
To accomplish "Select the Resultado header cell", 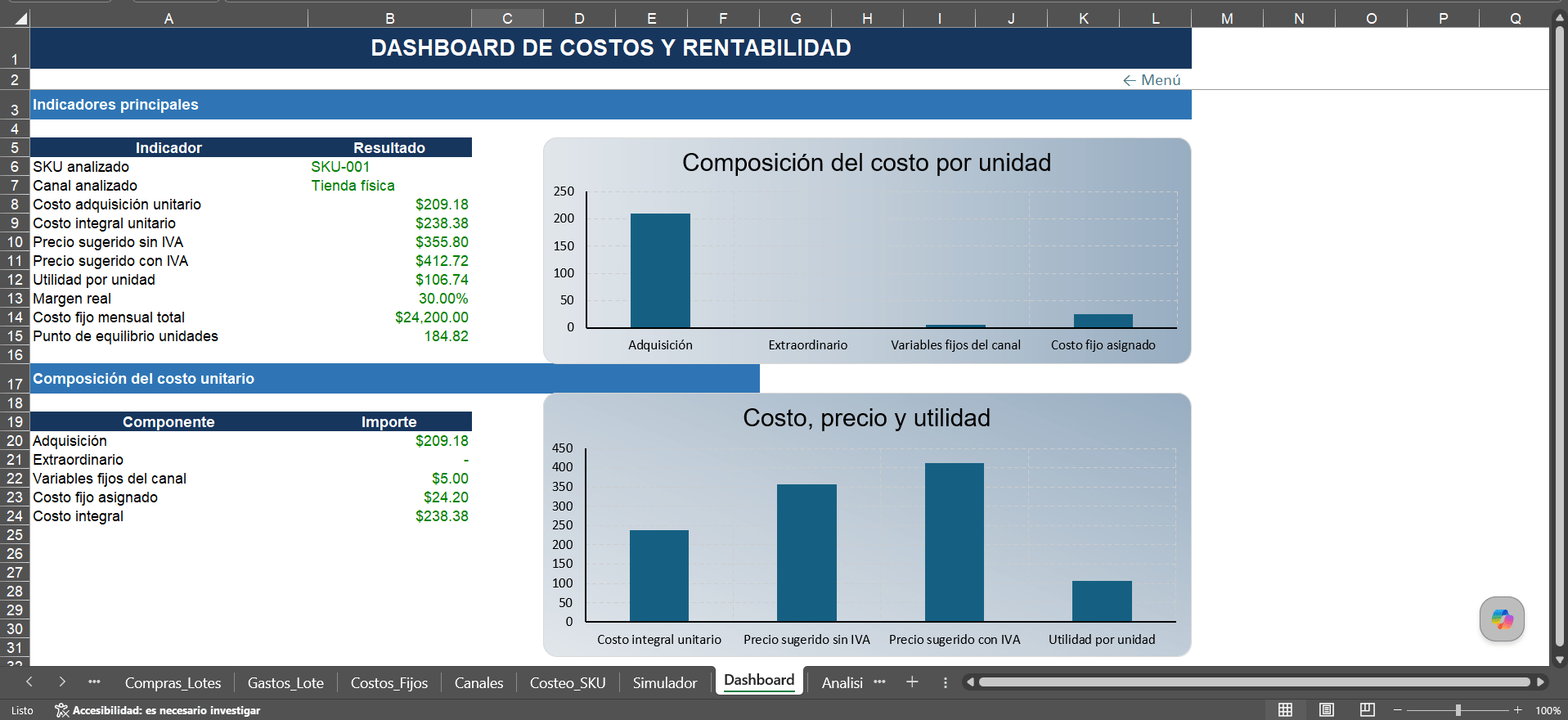I will tap(389, 148).
